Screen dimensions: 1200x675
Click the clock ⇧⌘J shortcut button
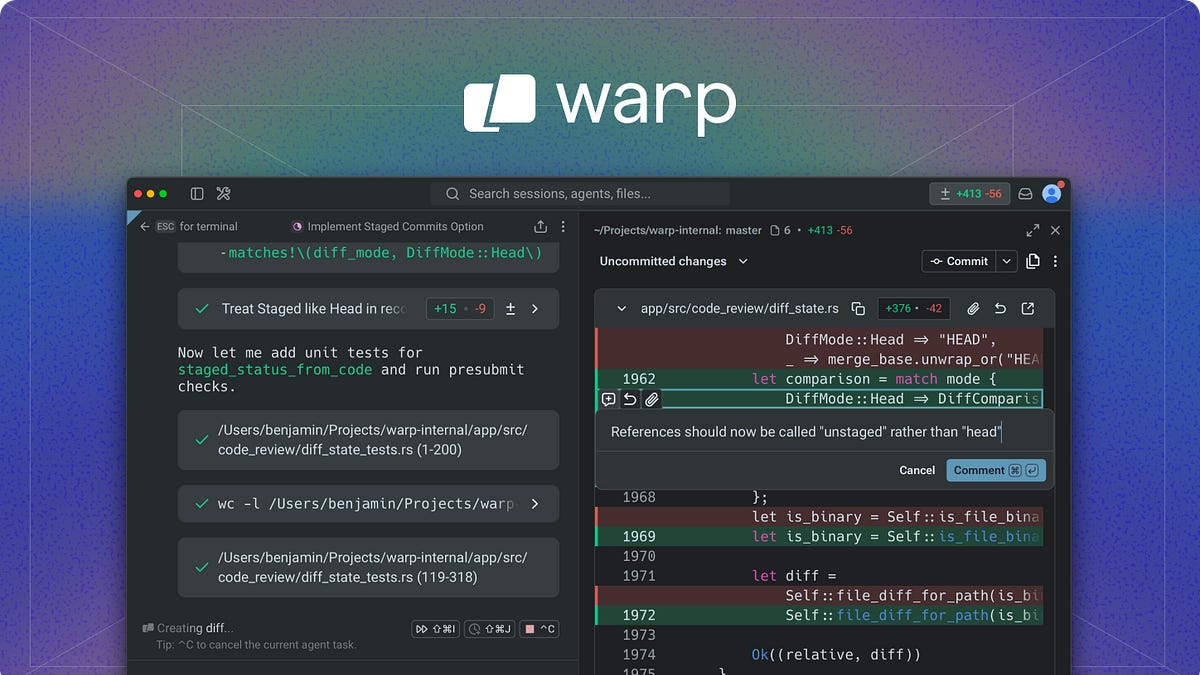tap(490, 629)
